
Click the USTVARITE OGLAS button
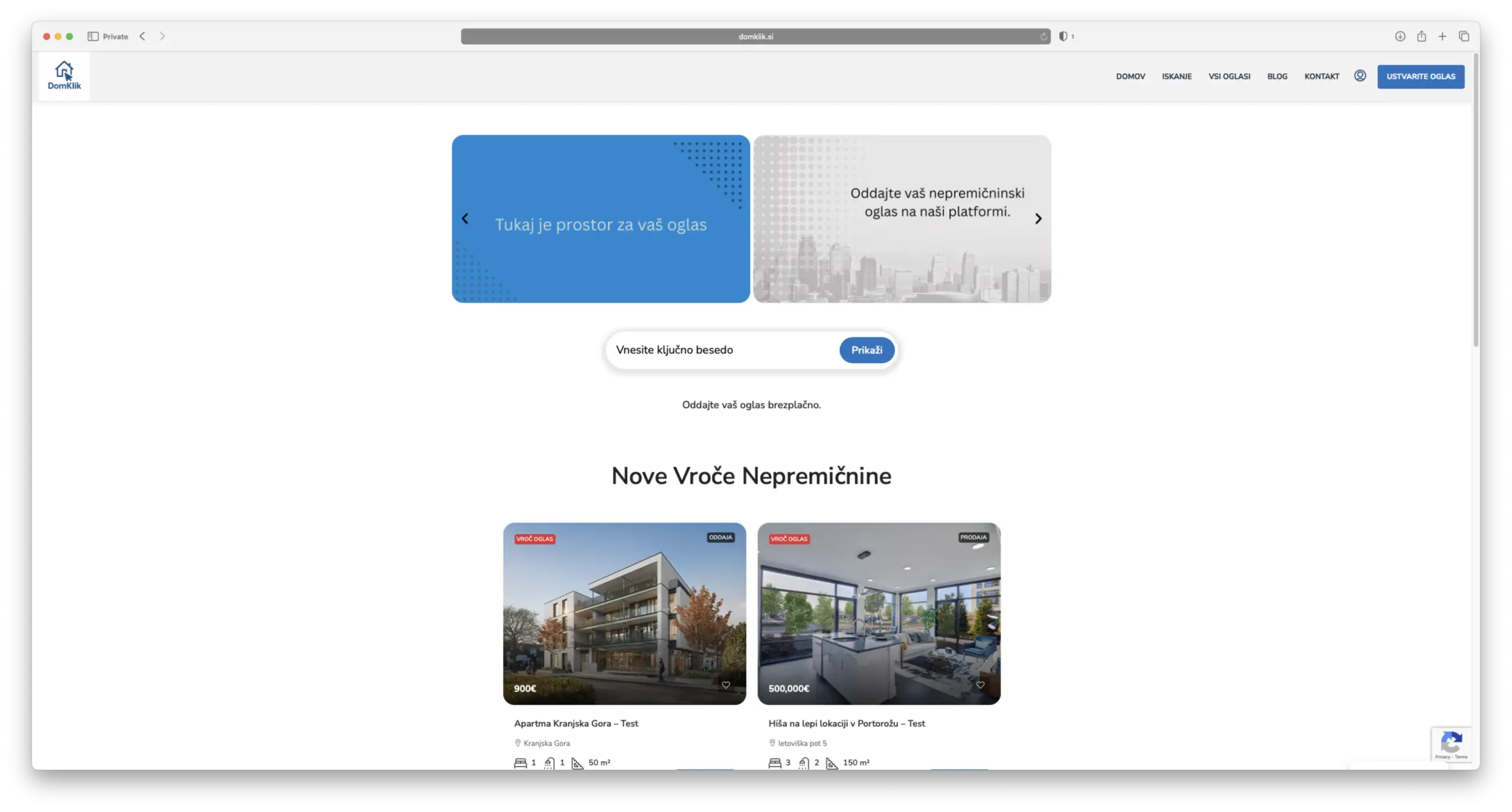point(1420,76)
